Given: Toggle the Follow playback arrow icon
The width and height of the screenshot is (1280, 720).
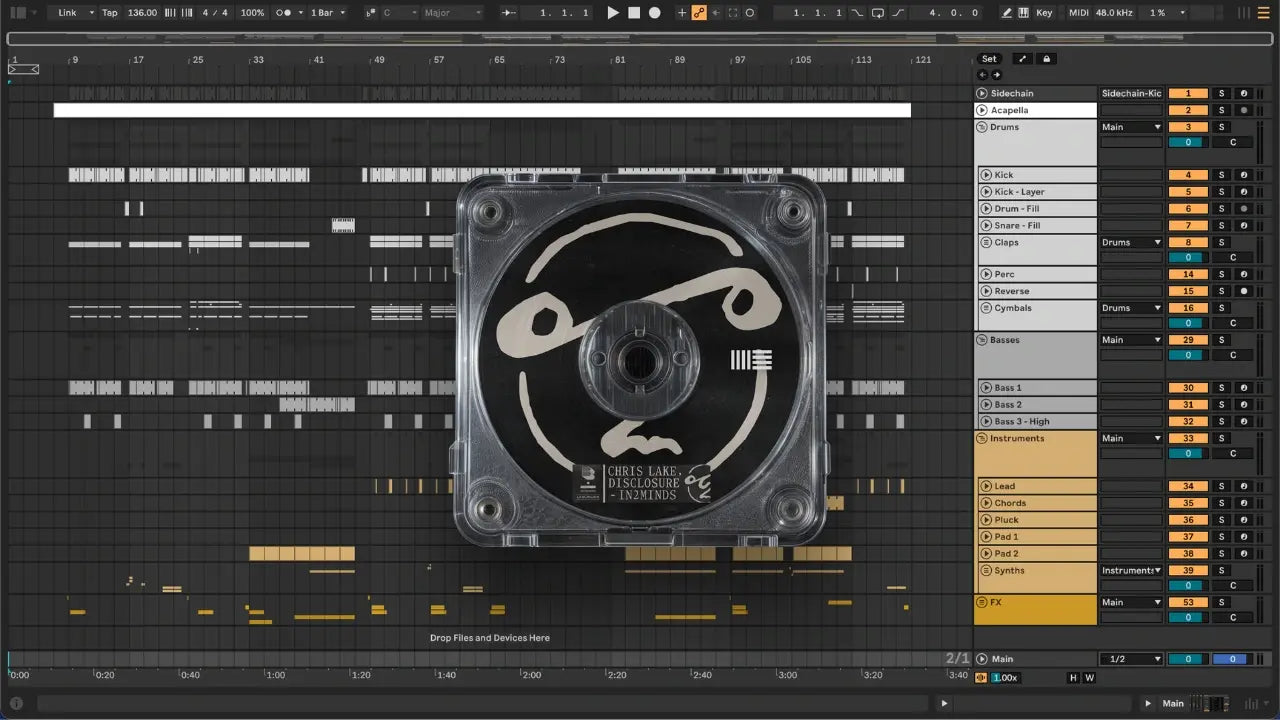Looking at the screenshot, I should pos(509,13).
